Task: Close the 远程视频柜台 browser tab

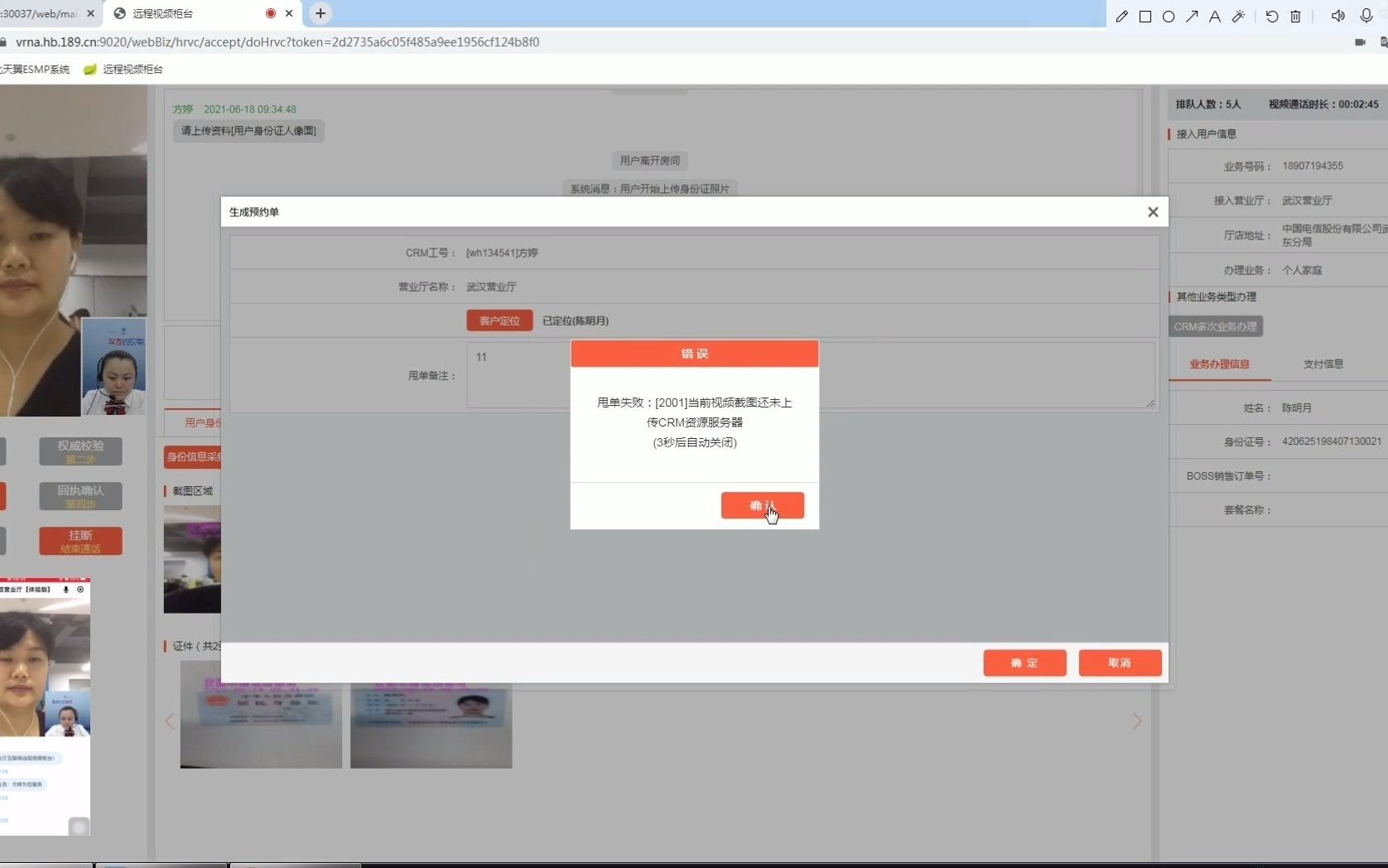Action: coord(289,13)
